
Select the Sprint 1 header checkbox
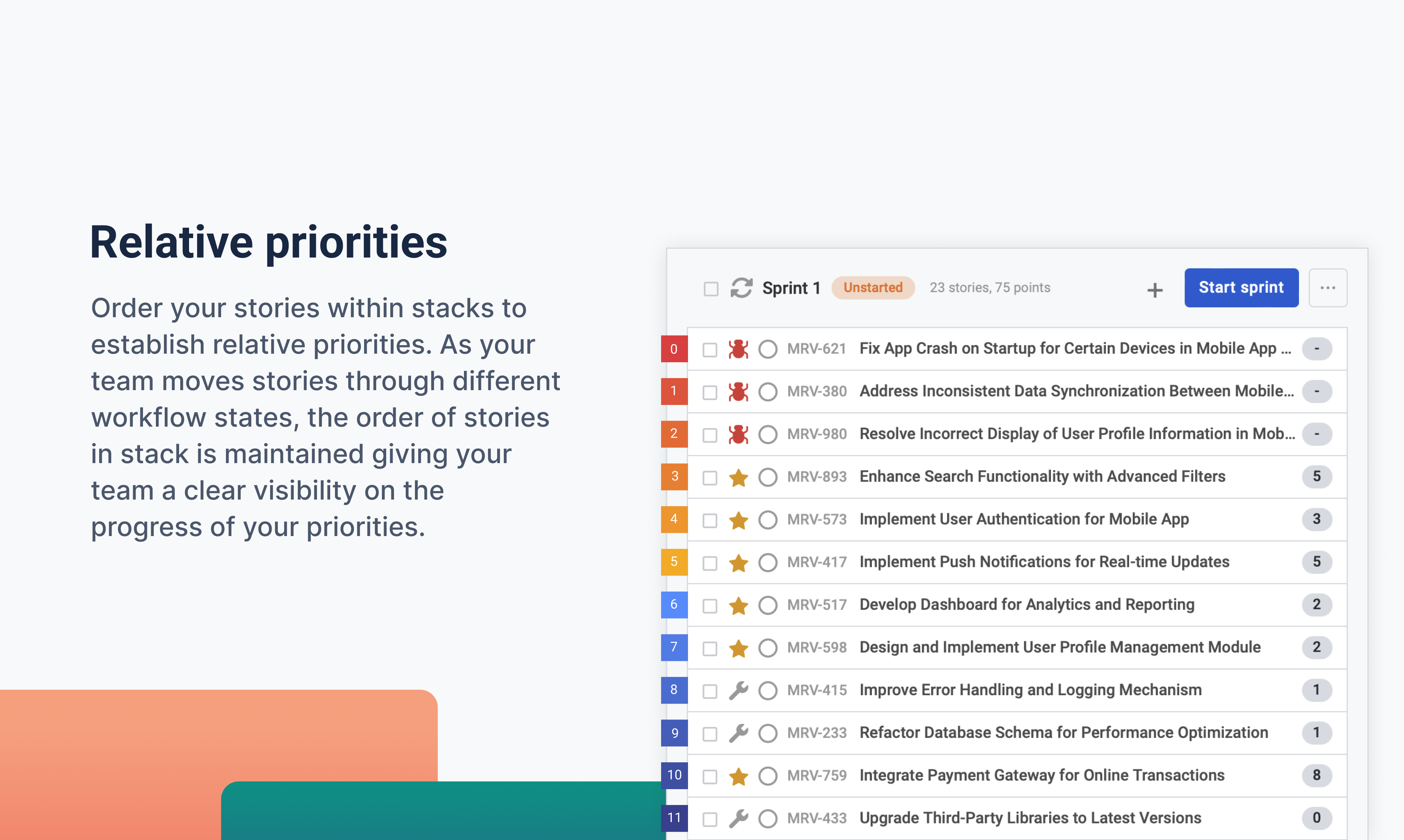point(710,289)
